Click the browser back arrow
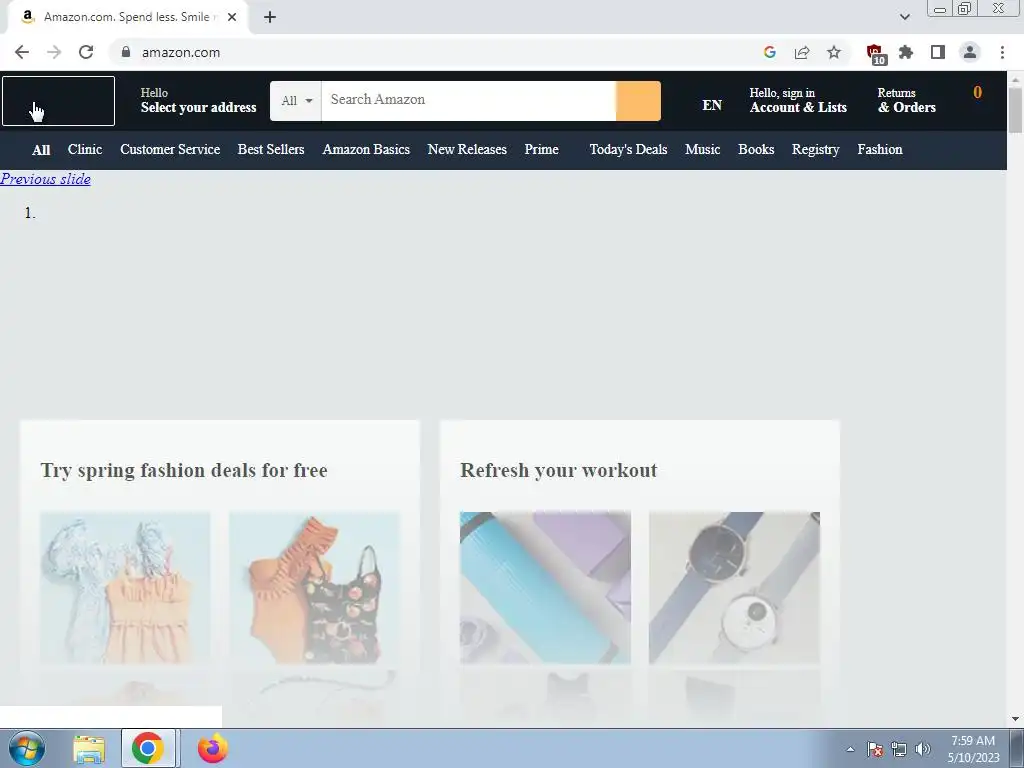 (22, 52)
